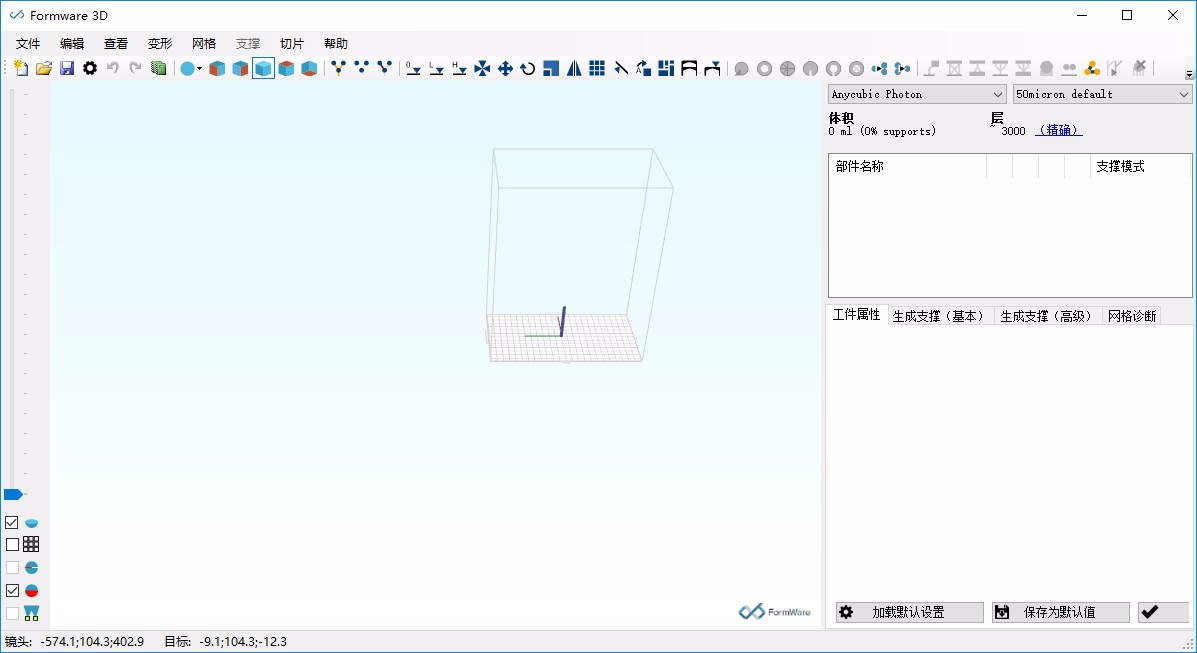This screenshot has width=1197, height=653.
Task: Click the cube view icon with red bottom face
Action: click(x=309, y=69)
